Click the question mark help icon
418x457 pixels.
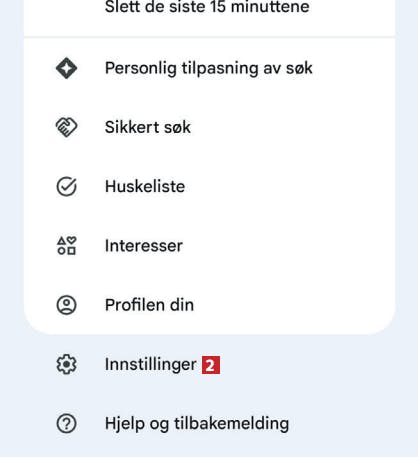tap(66, 423)
